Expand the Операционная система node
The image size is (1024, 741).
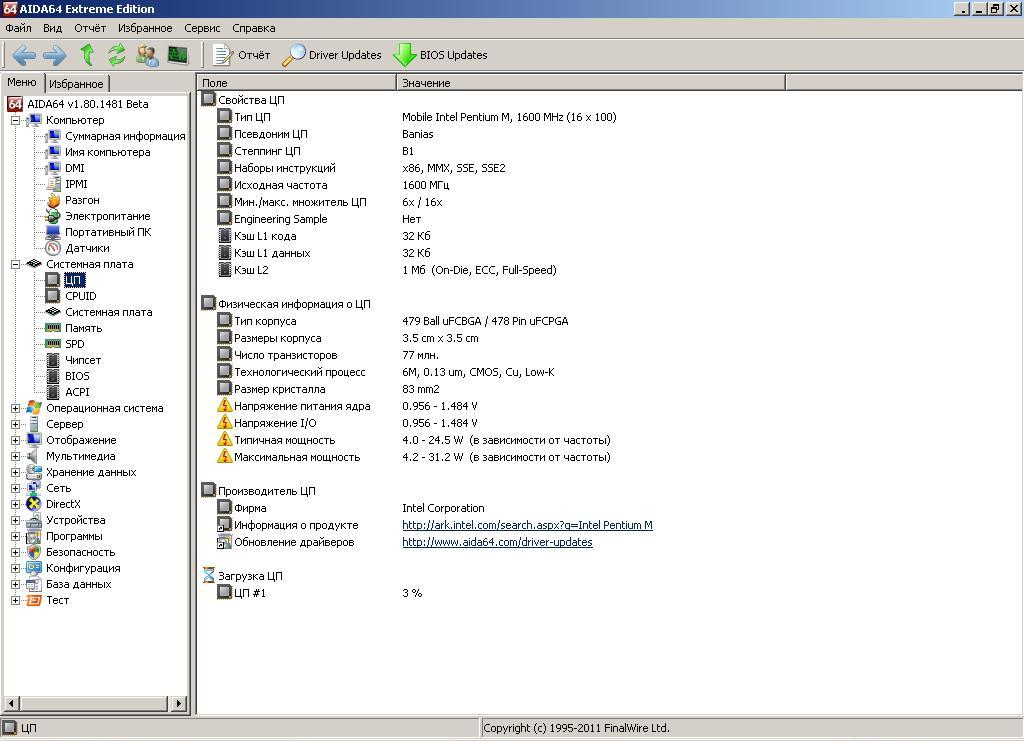pos(15,408)
